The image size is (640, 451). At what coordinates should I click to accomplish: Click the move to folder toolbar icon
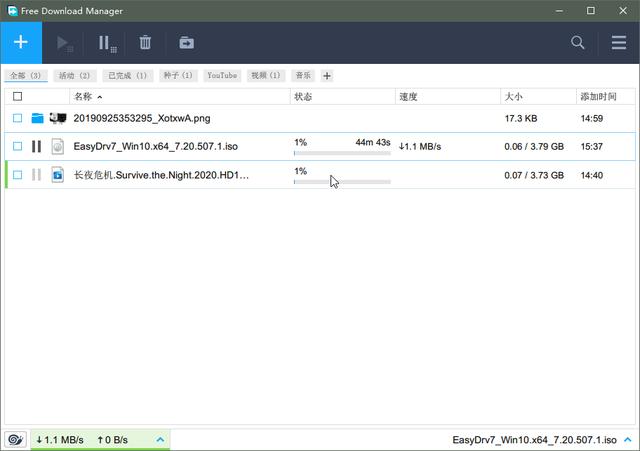point(186,42)
